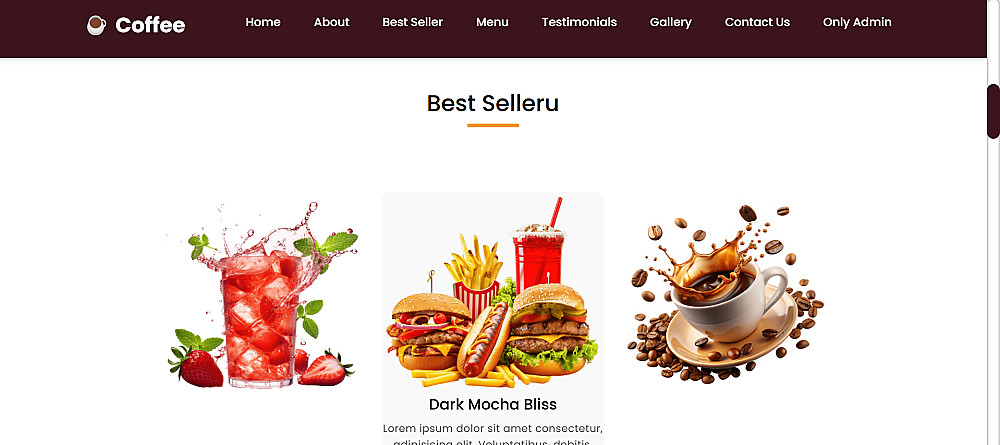Screen dimensions: 1000x445
Task: Jump to the Testimonials section
Action: click(x=579, y=22)
